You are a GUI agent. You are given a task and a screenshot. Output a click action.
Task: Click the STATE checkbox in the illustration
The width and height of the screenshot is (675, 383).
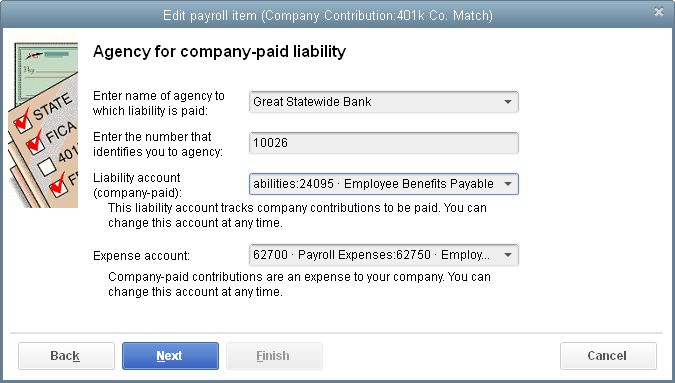(23, 123)
